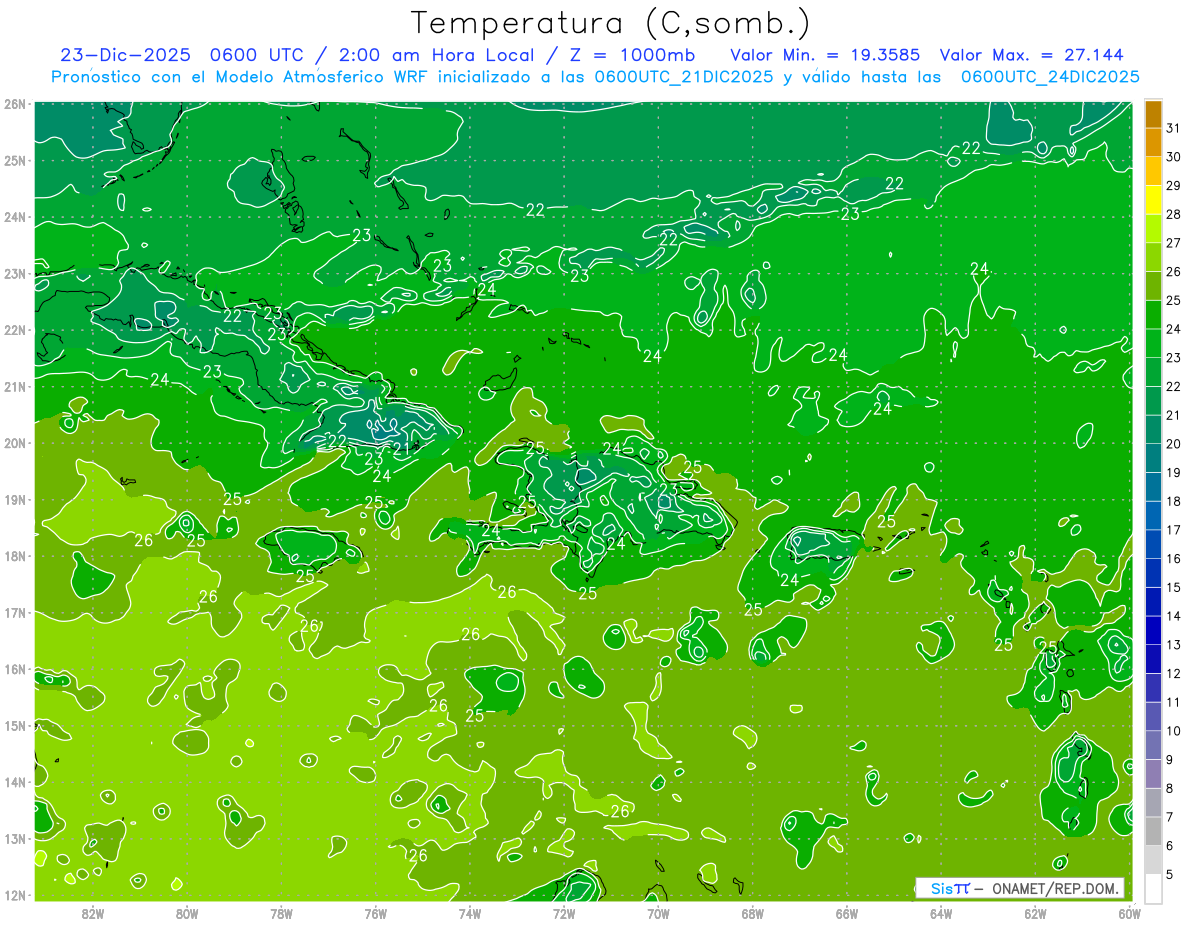
Task: Click the color scale tick label "28"
Action: coord(1174,214)
